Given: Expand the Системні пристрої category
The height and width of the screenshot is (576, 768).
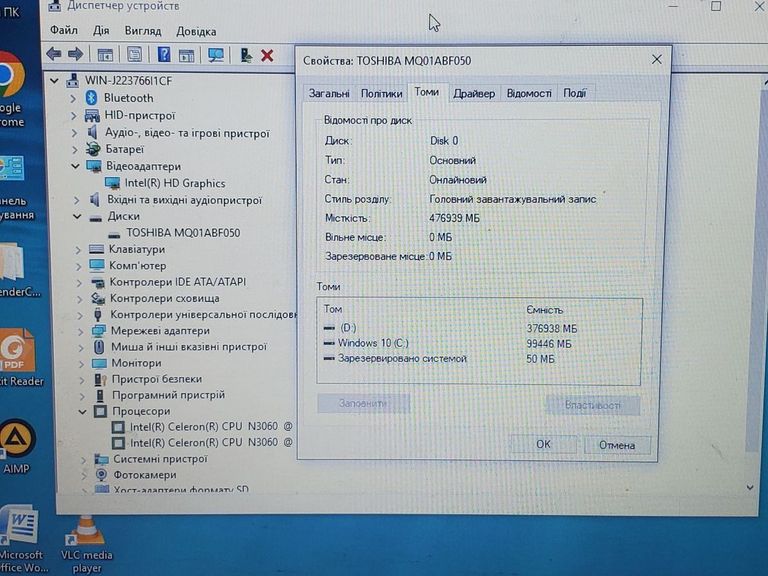Looking at the screenshot, I should point(84,459).
